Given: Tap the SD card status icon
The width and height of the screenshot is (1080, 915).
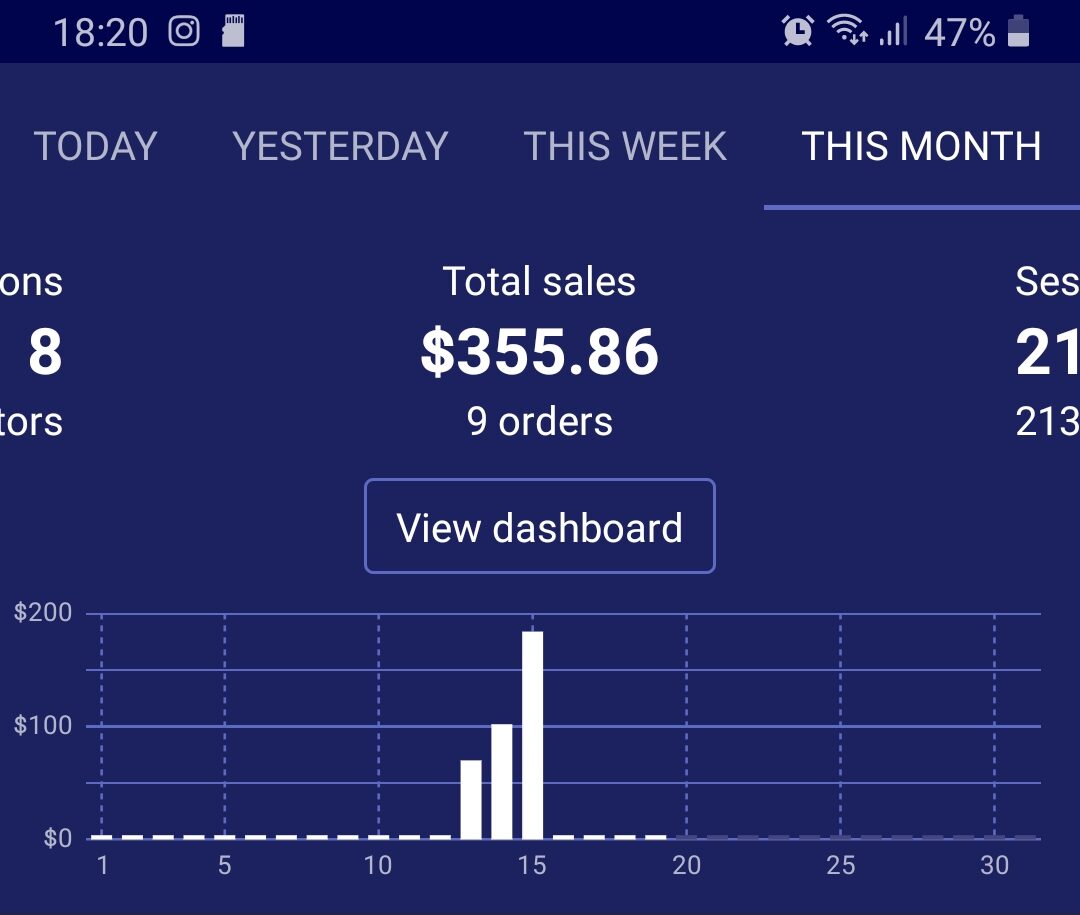Looking at the screenshot, I should pyautogui.click(x=233, y=31).
